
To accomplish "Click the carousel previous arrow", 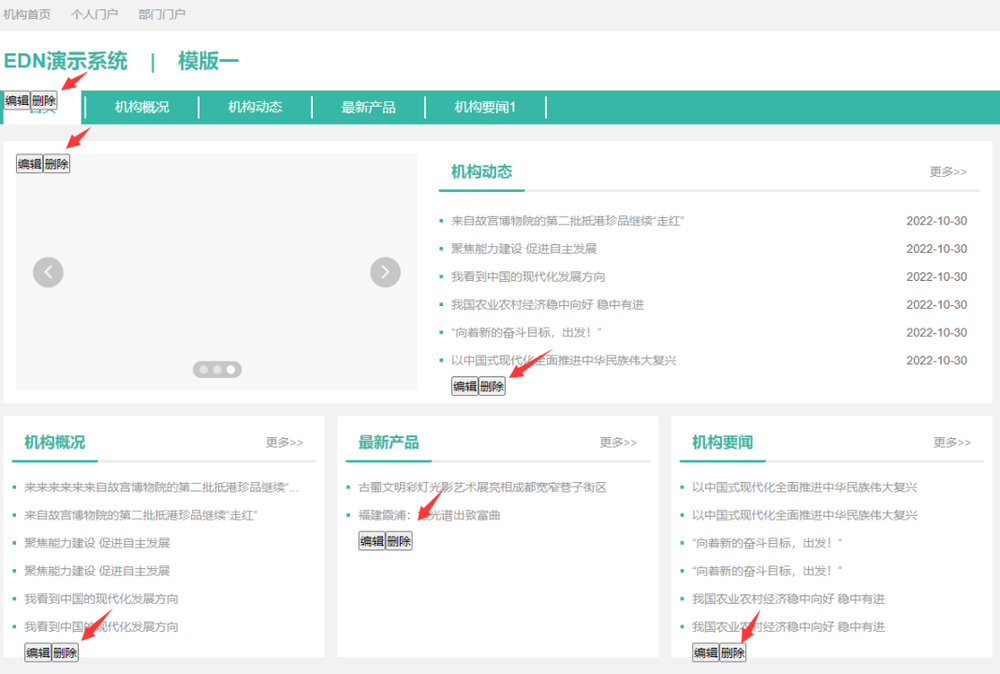I will (x=48, y=272).
